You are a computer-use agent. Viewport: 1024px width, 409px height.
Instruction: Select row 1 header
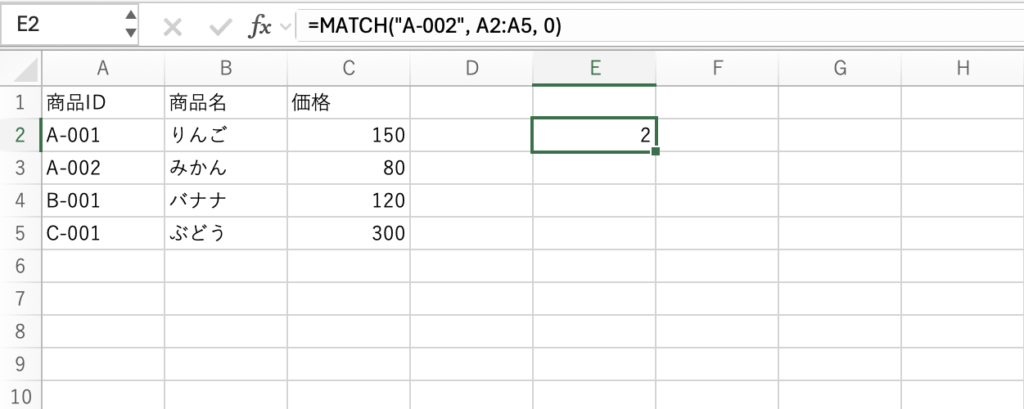click(x=20, y=101)
